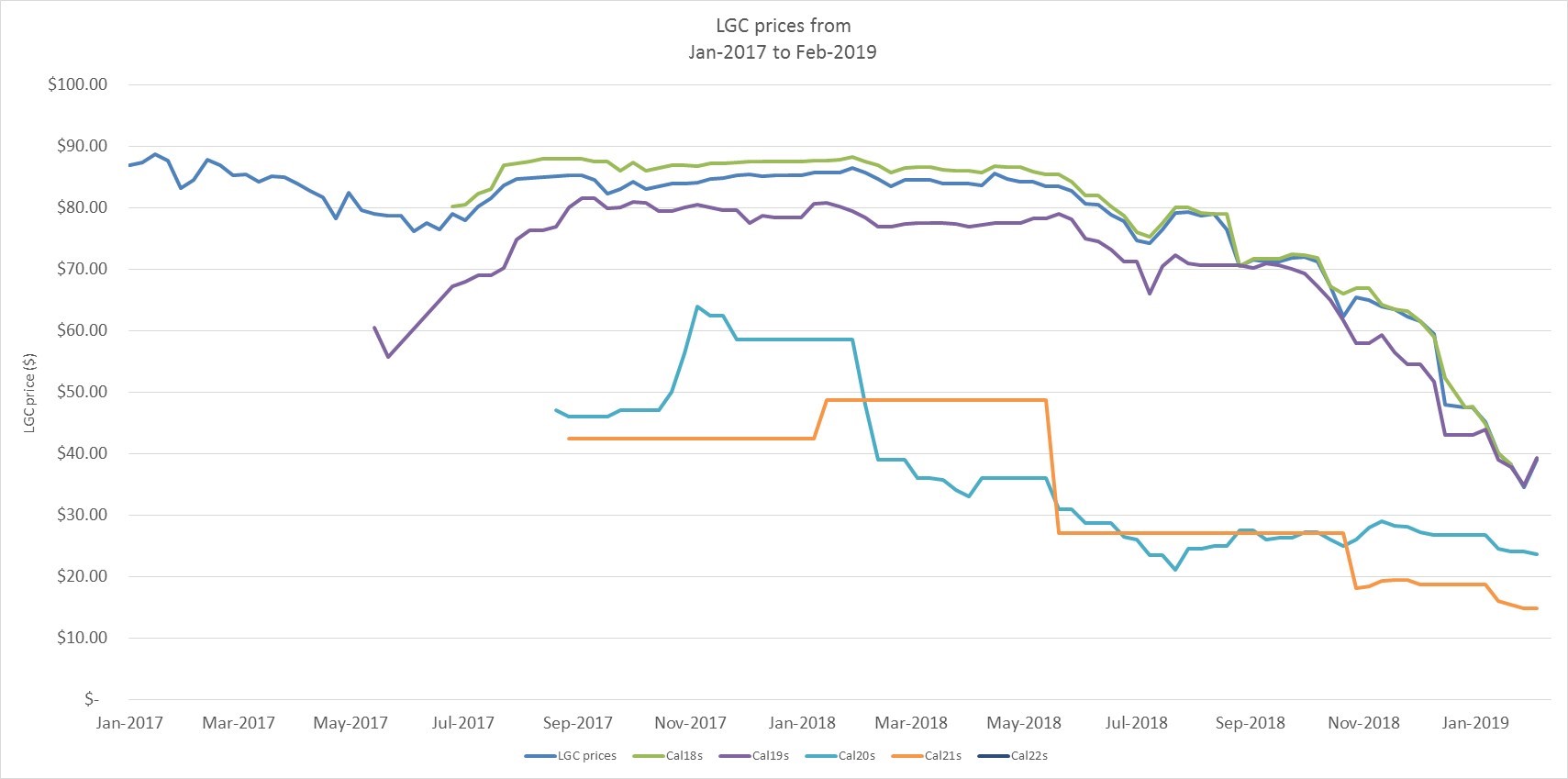The width and height of the screenshot is (1568, 779).
Task: Click the Cal22s legend entry
Action: pos(1013,756)
